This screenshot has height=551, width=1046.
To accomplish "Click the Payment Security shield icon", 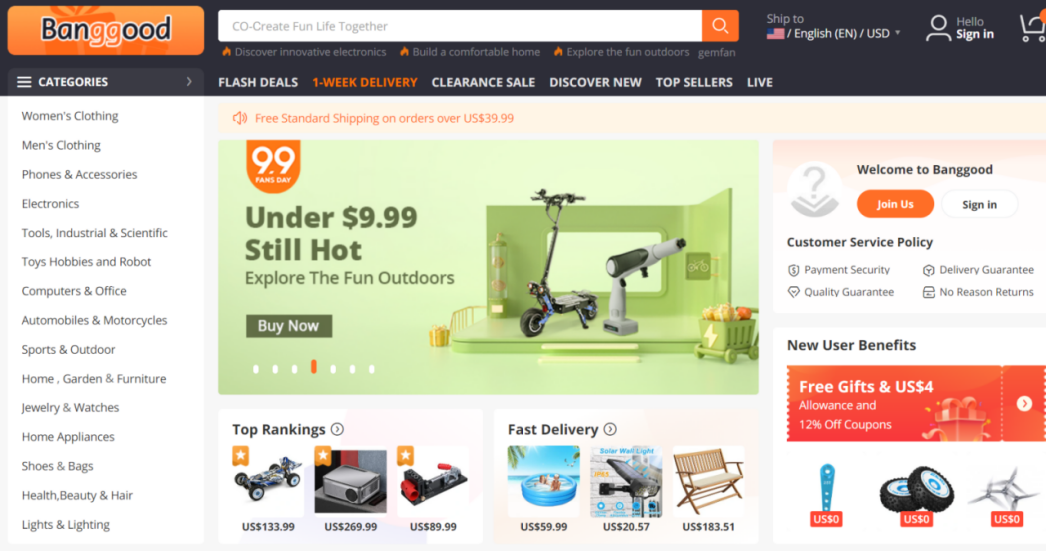I will [x=793, y=270].
